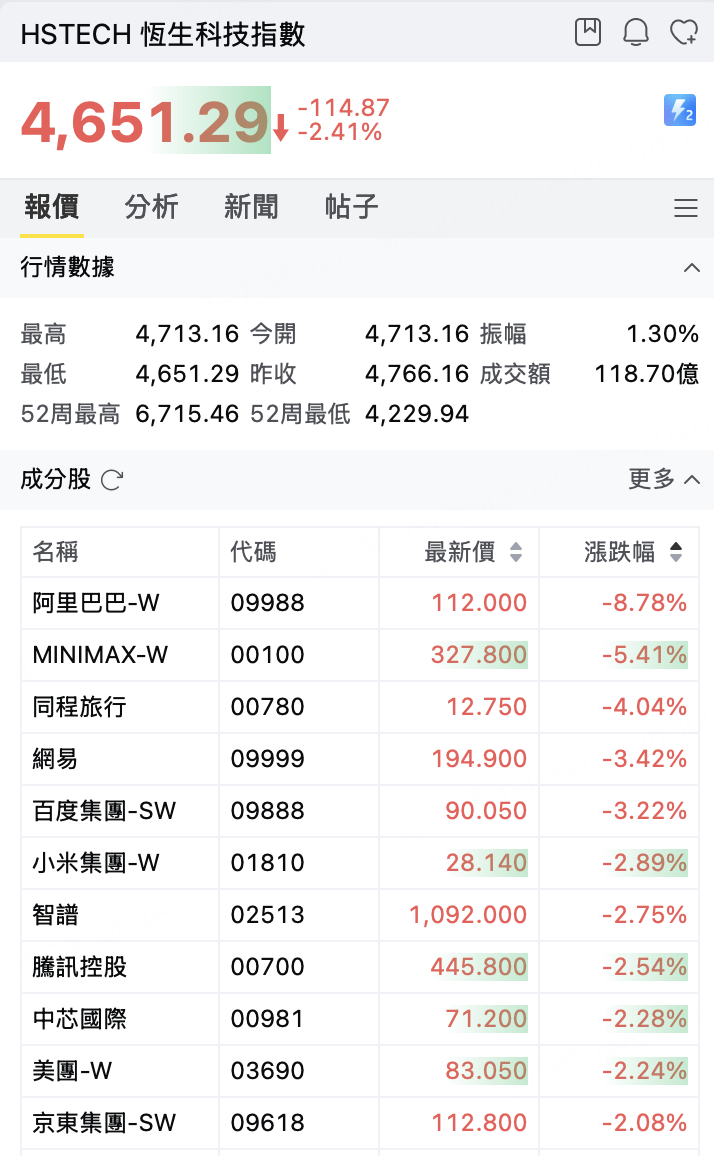Open 小米集團-W stock row
The width and height of the screenshot is (714, 1156).
(x=360, y=863)
